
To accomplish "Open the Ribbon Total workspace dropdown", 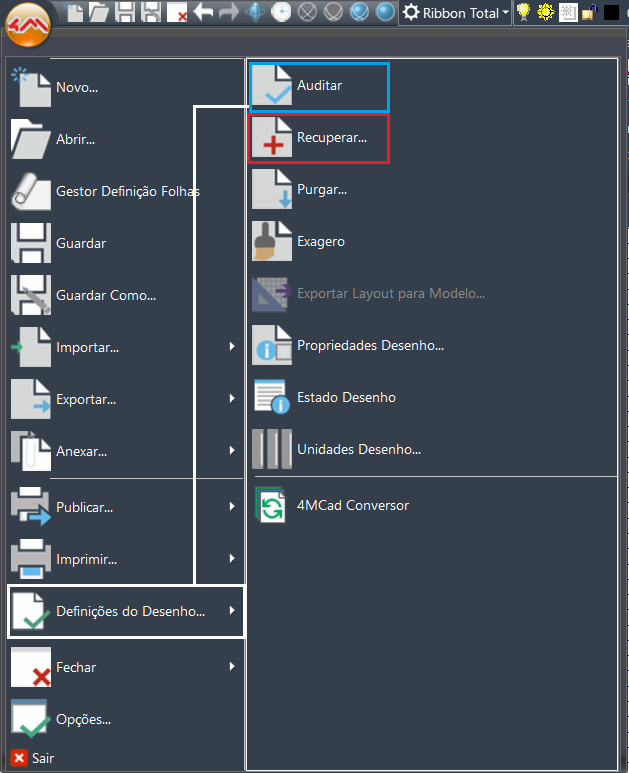I will (455, 13).
